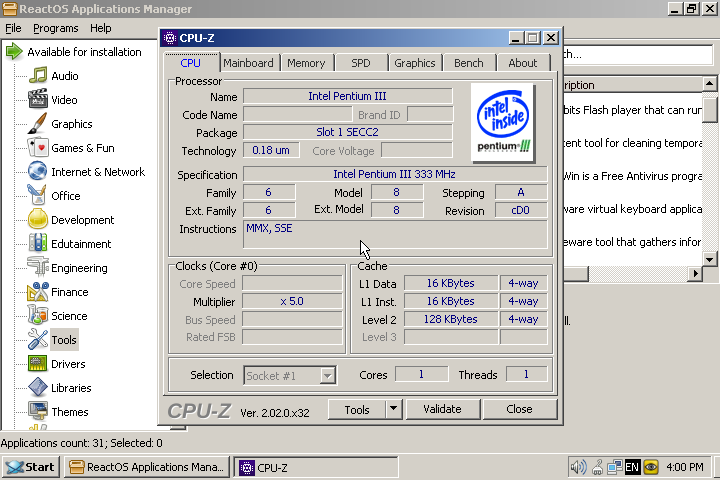Click the Applications Manager search field
Screen dimensions: 720x480
[638, 55]
